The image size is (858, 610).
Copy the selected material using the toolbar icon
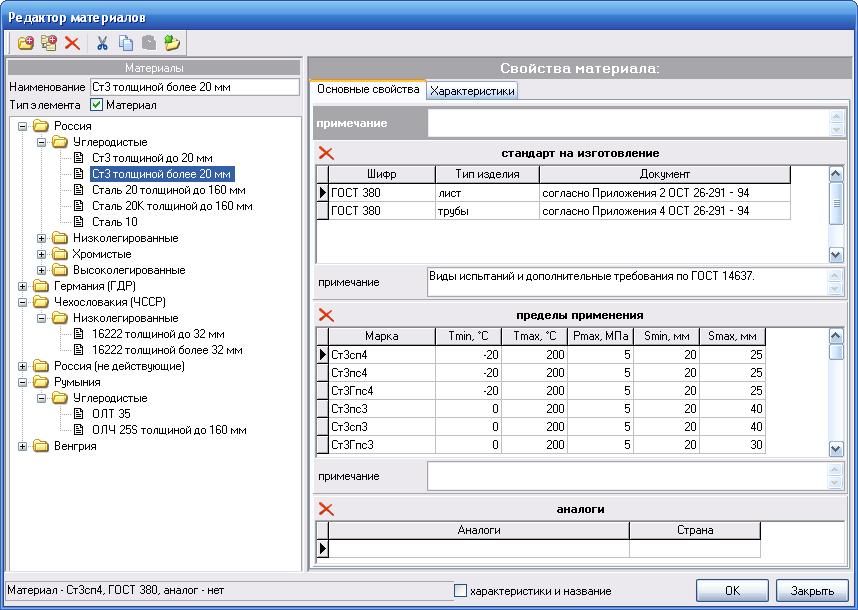click(126, 43)
